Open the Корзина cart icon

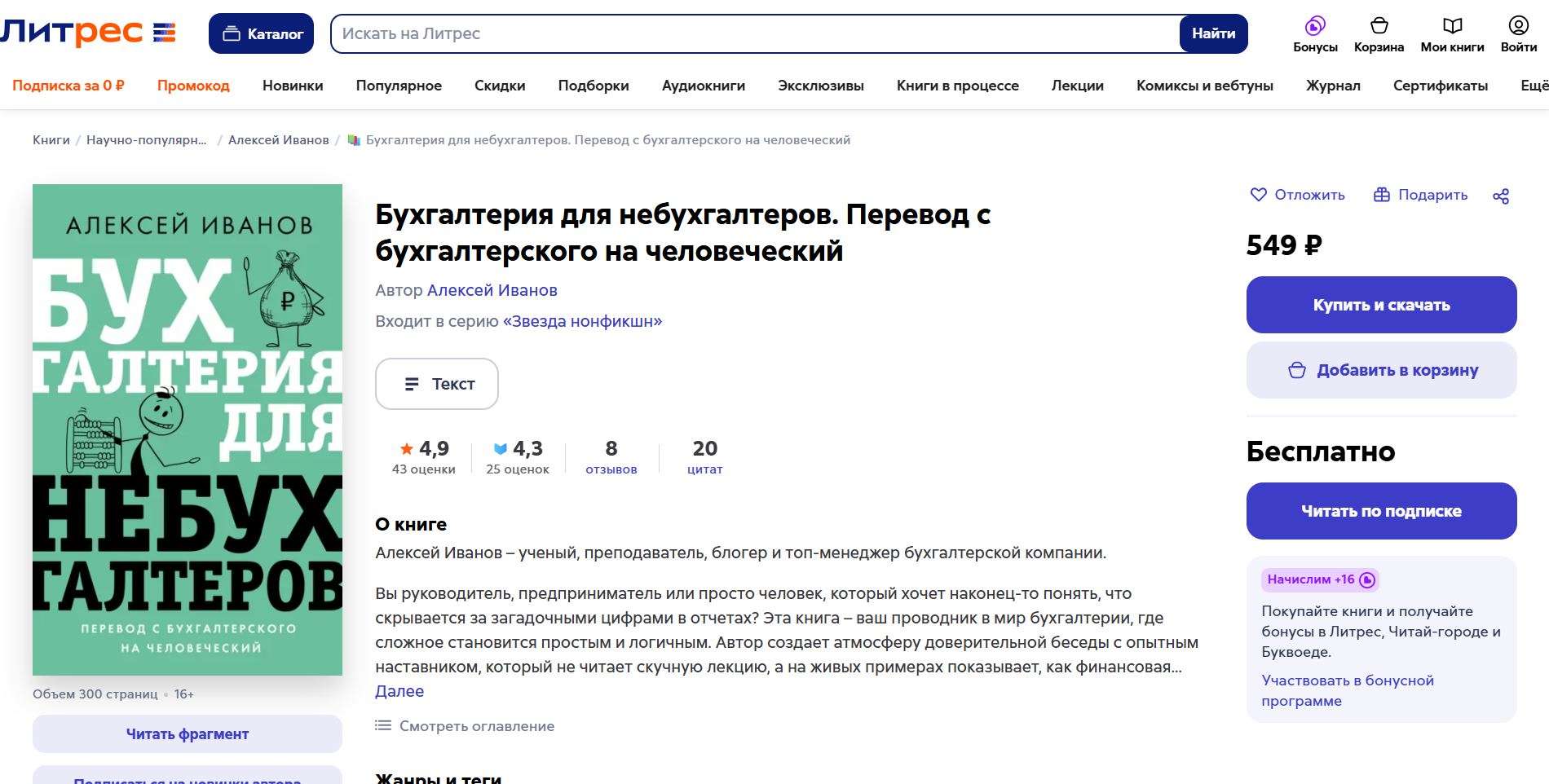(x=1379, y=25)
